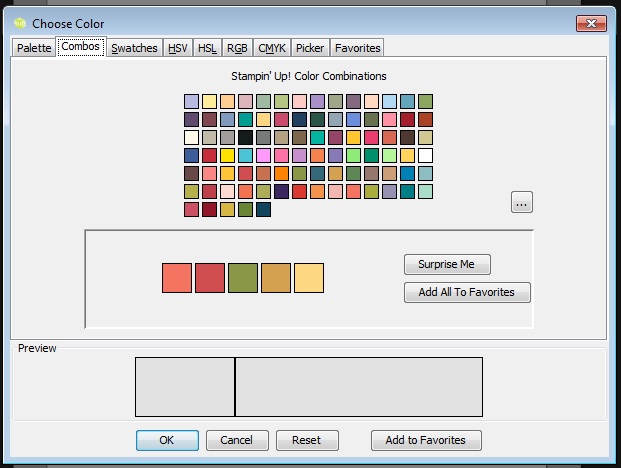Screen dimensions: 621x468
Task: Go to the HSL tab
Action: tap(207, 48)
